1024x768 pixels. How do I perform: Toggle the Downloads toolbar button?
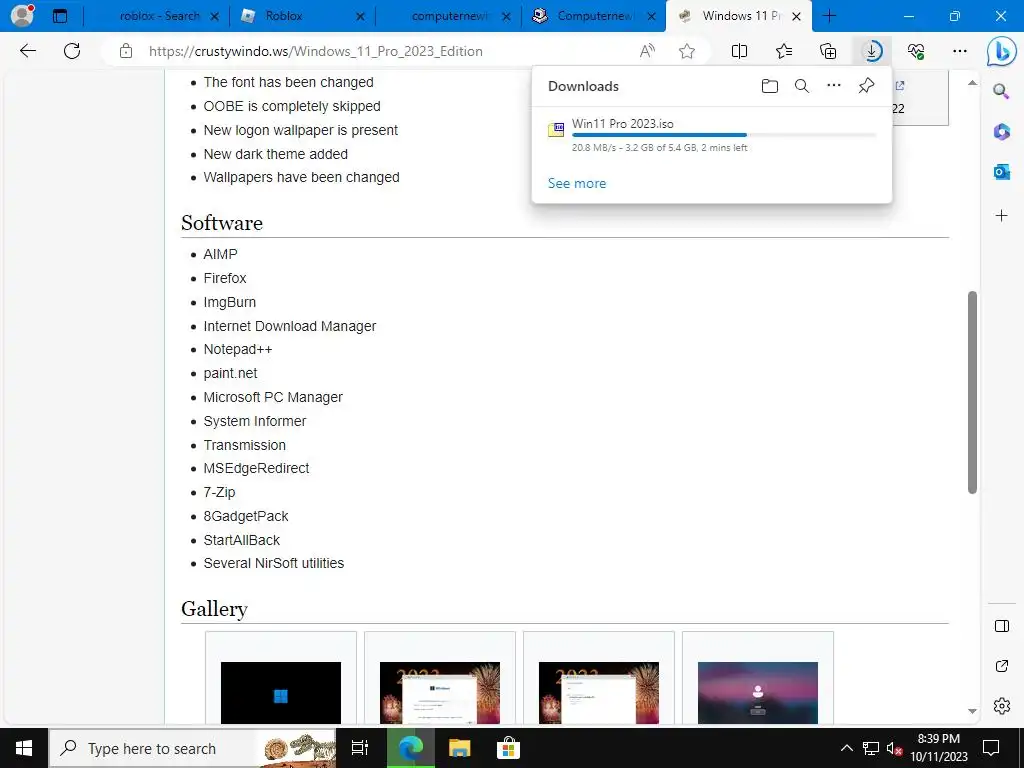[x=872, y=51]
